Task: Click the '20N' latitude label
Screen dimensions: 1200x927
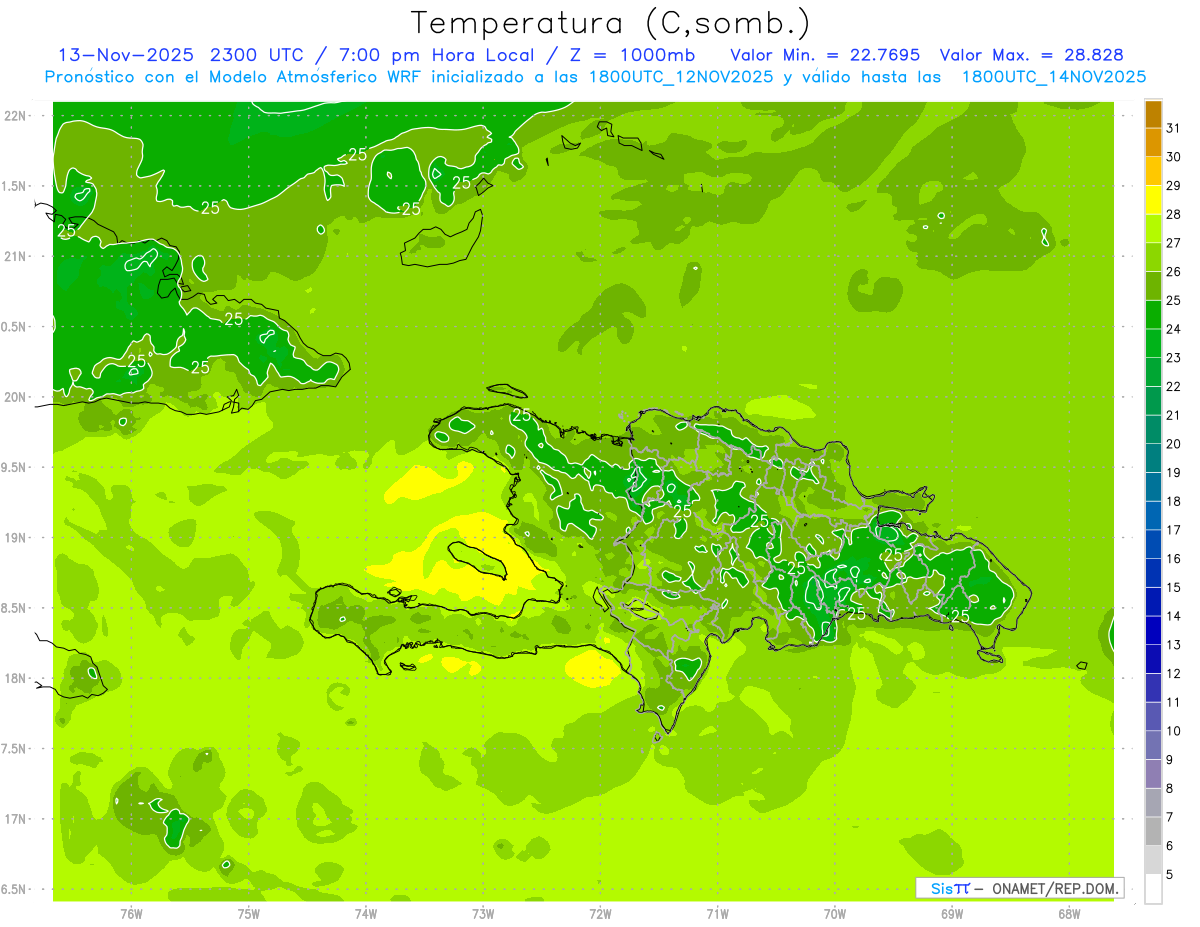Action: pos(16,397)
